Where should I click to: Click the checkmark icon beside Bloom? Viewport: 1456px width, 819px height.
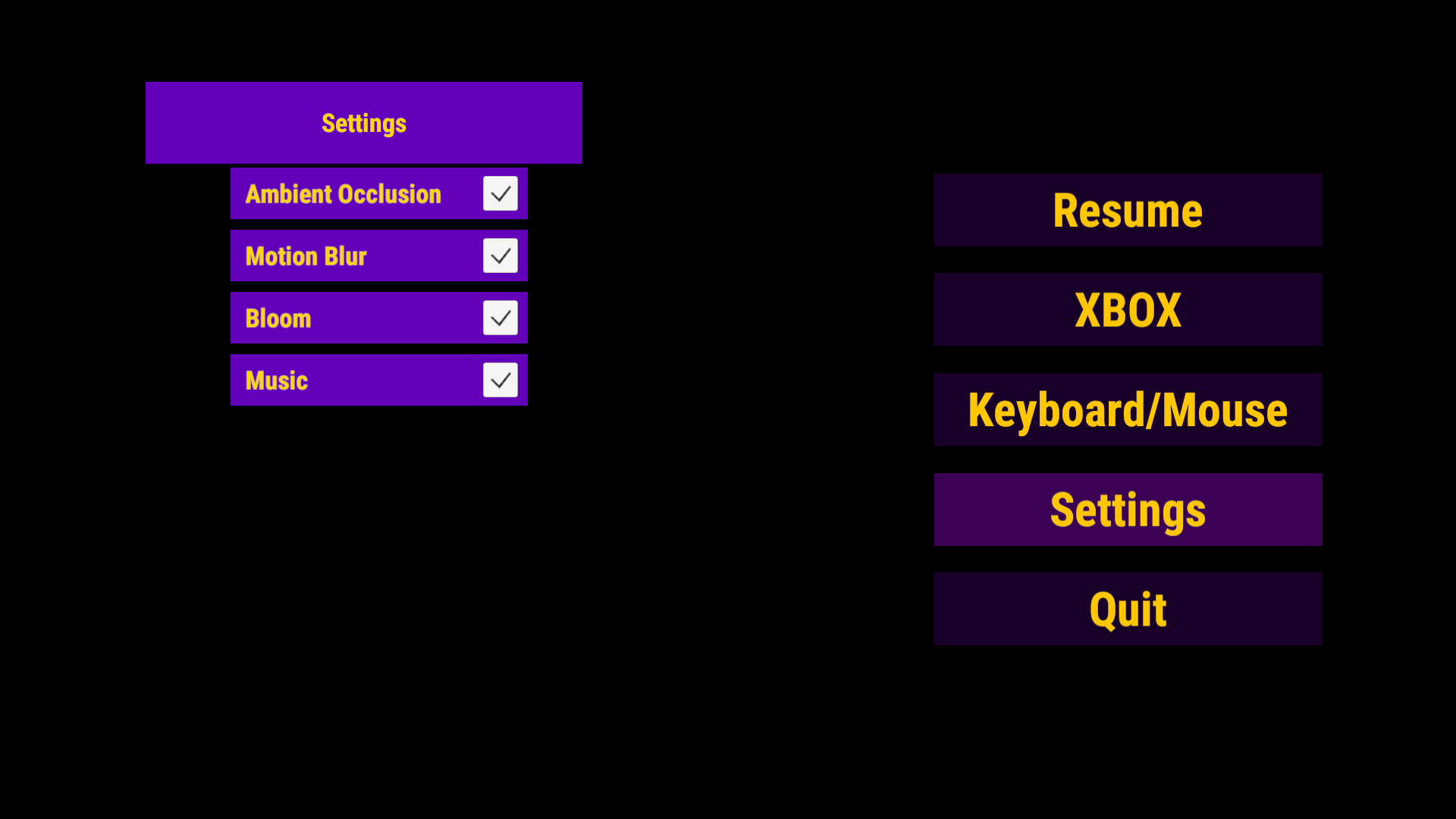[x=500, y=318]
